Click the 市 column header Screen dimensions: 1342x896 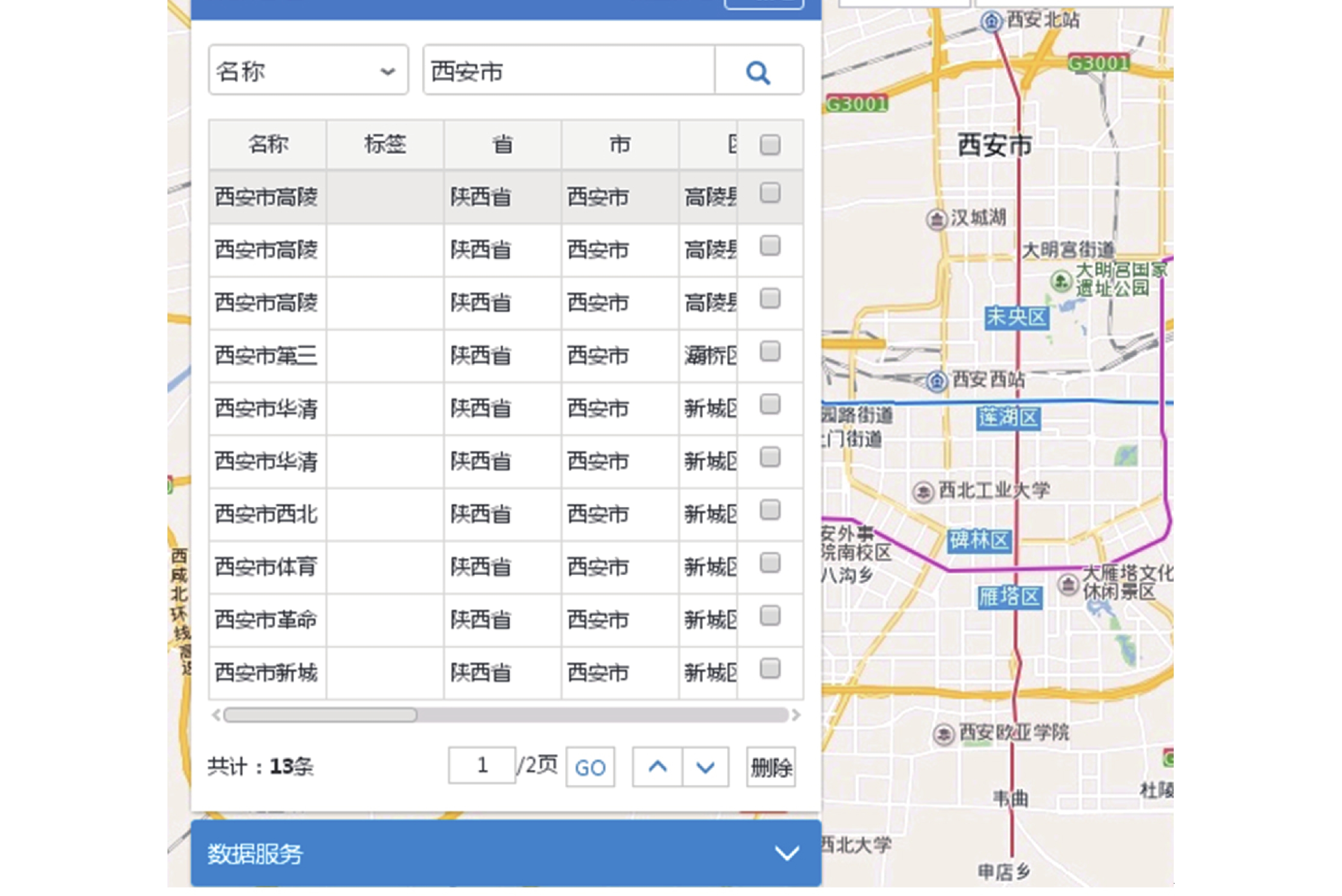pos(620,144)
